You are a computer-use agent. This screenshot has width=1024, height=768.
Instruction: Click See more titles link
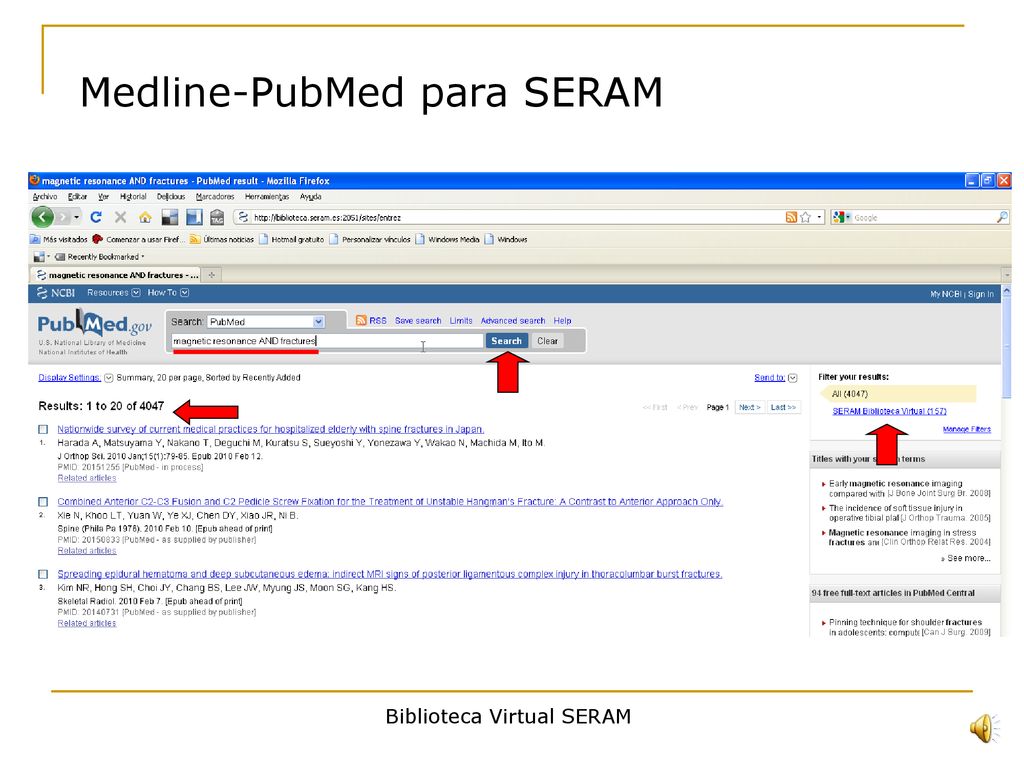point(966,558)
